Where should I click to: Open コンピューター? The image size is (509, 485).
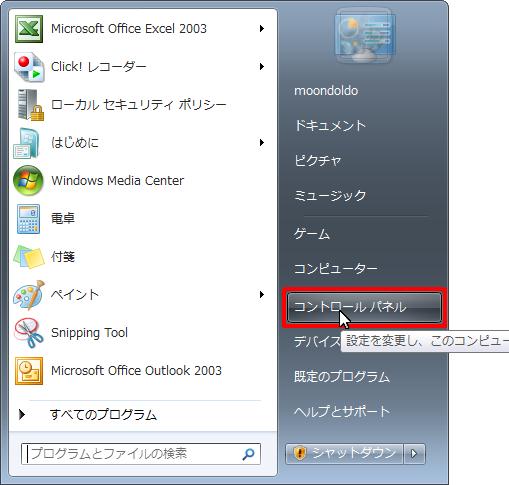click(336, 269)
